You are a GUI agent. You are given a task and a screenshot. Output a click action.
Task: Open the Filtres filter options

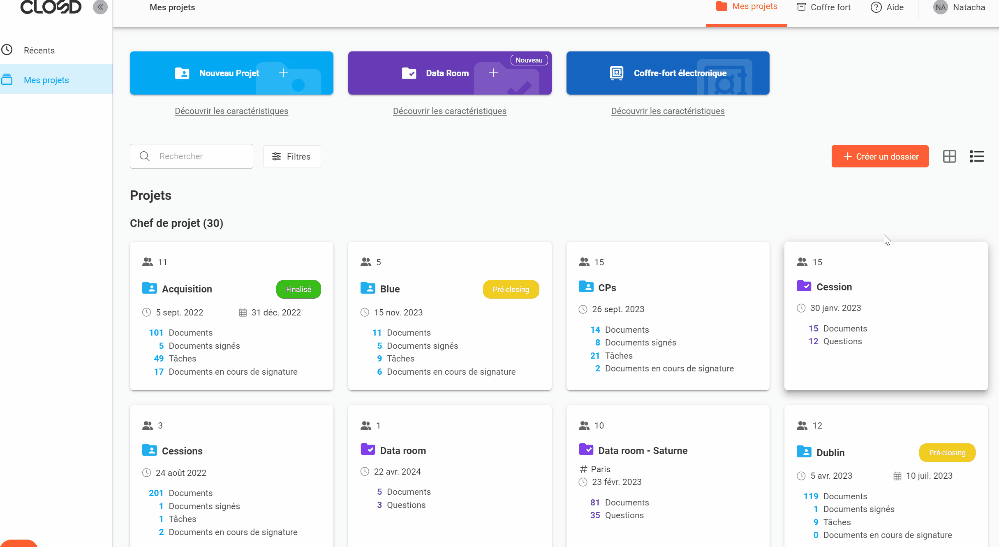[x=292, y=156]
